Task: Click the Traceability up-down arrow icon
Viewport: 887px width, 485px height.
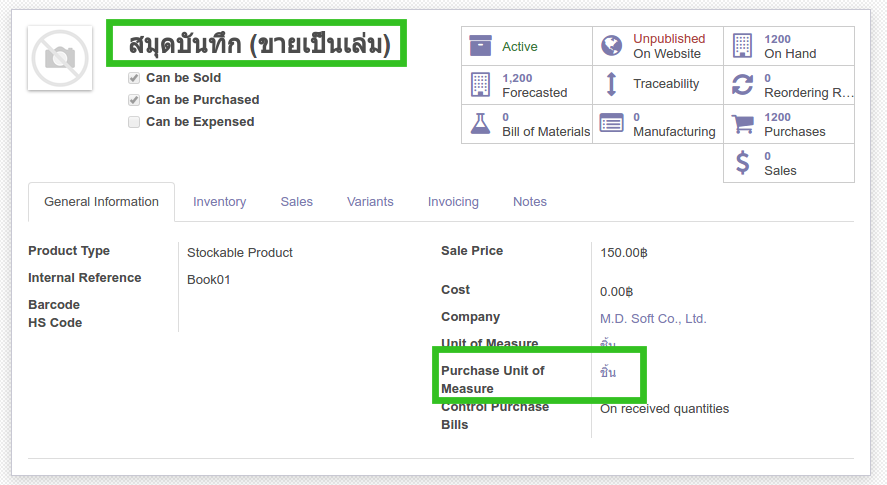Action: pos(611,84)
